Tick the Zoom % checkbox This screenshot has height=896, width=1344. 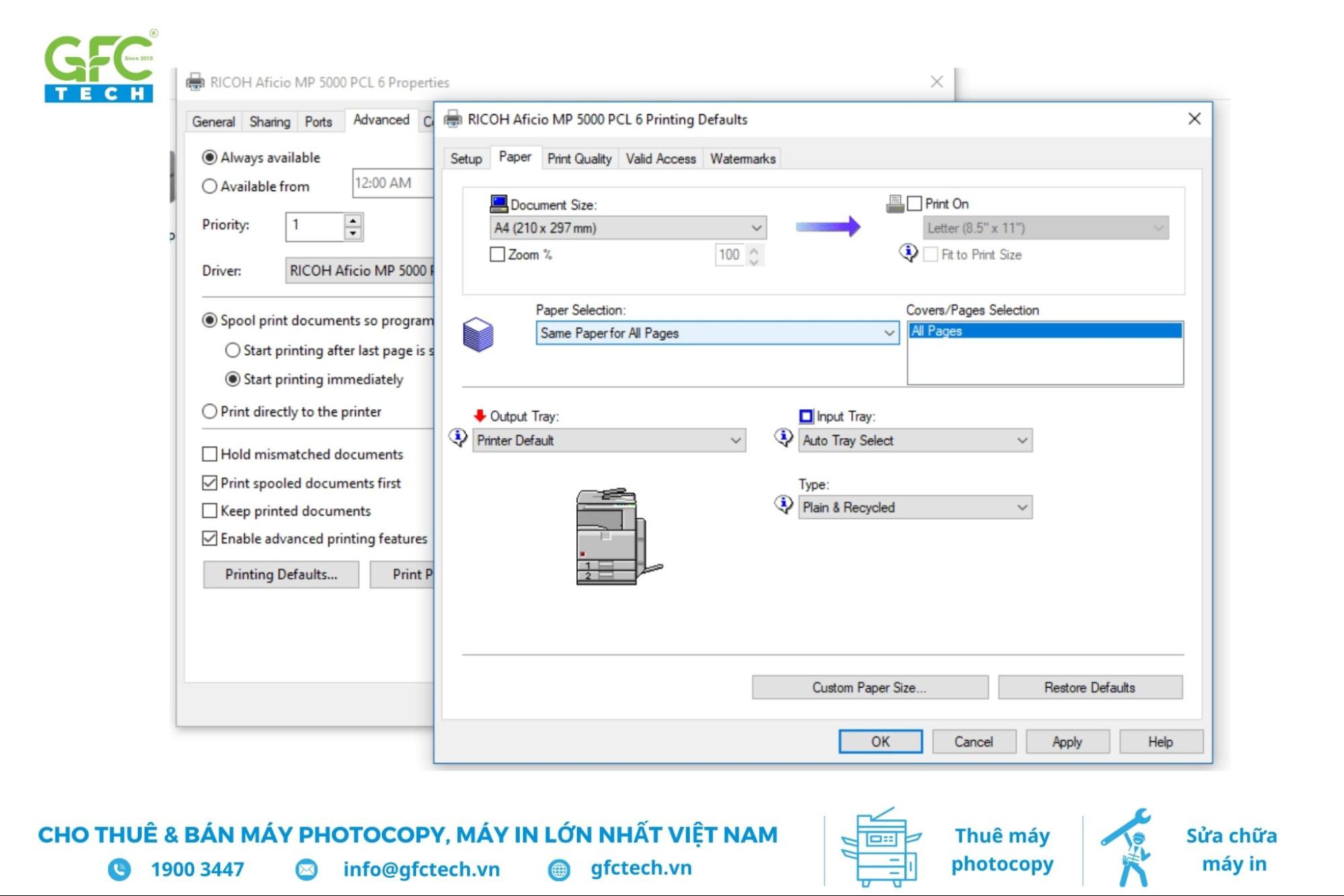(498, 255)
